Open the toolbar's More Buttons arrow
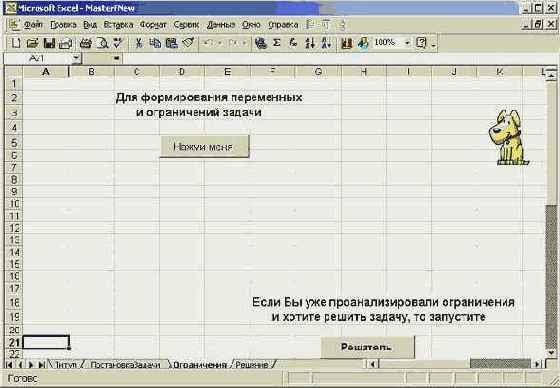Screen dimensions: 560x388 (433, 44)
